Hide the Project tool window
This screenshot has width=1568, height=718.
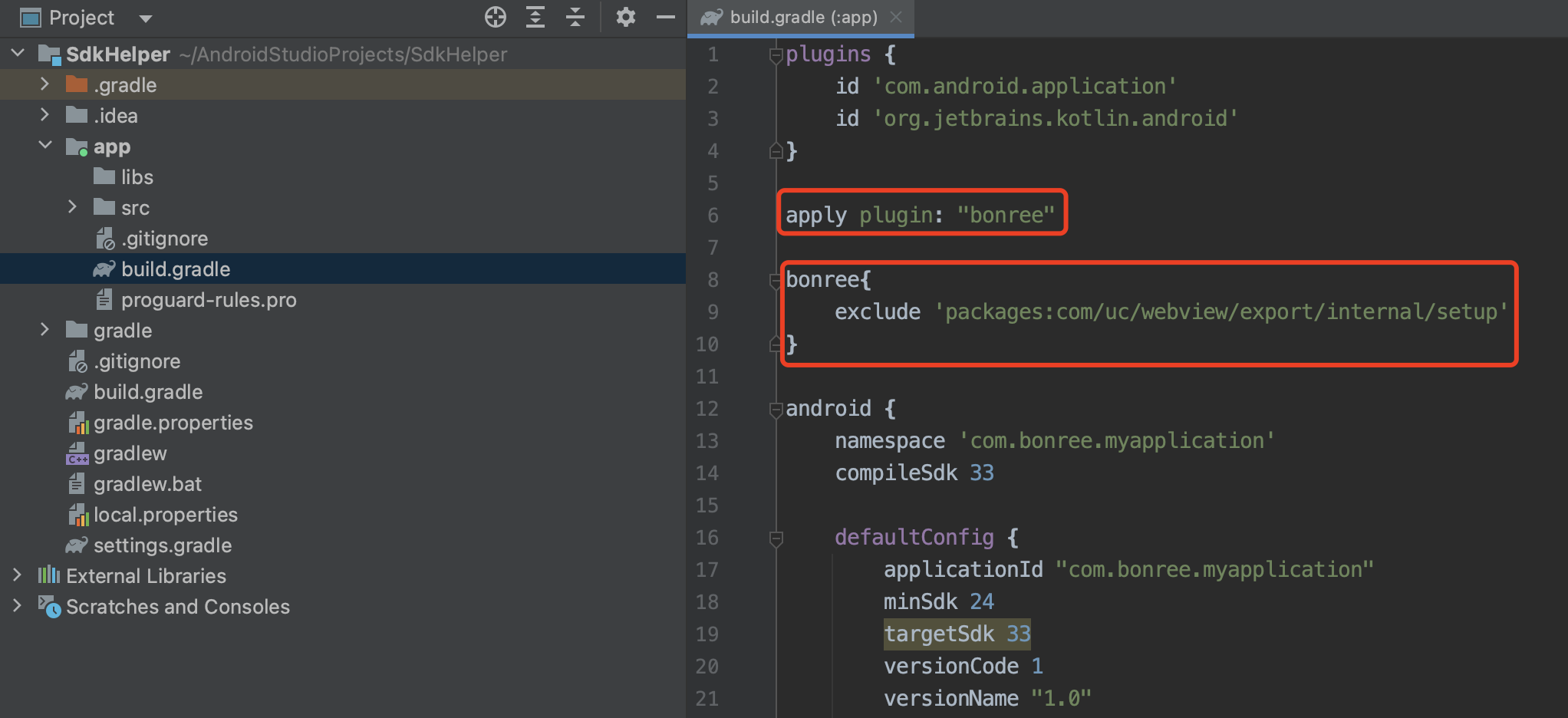click(x=666, y=17)
